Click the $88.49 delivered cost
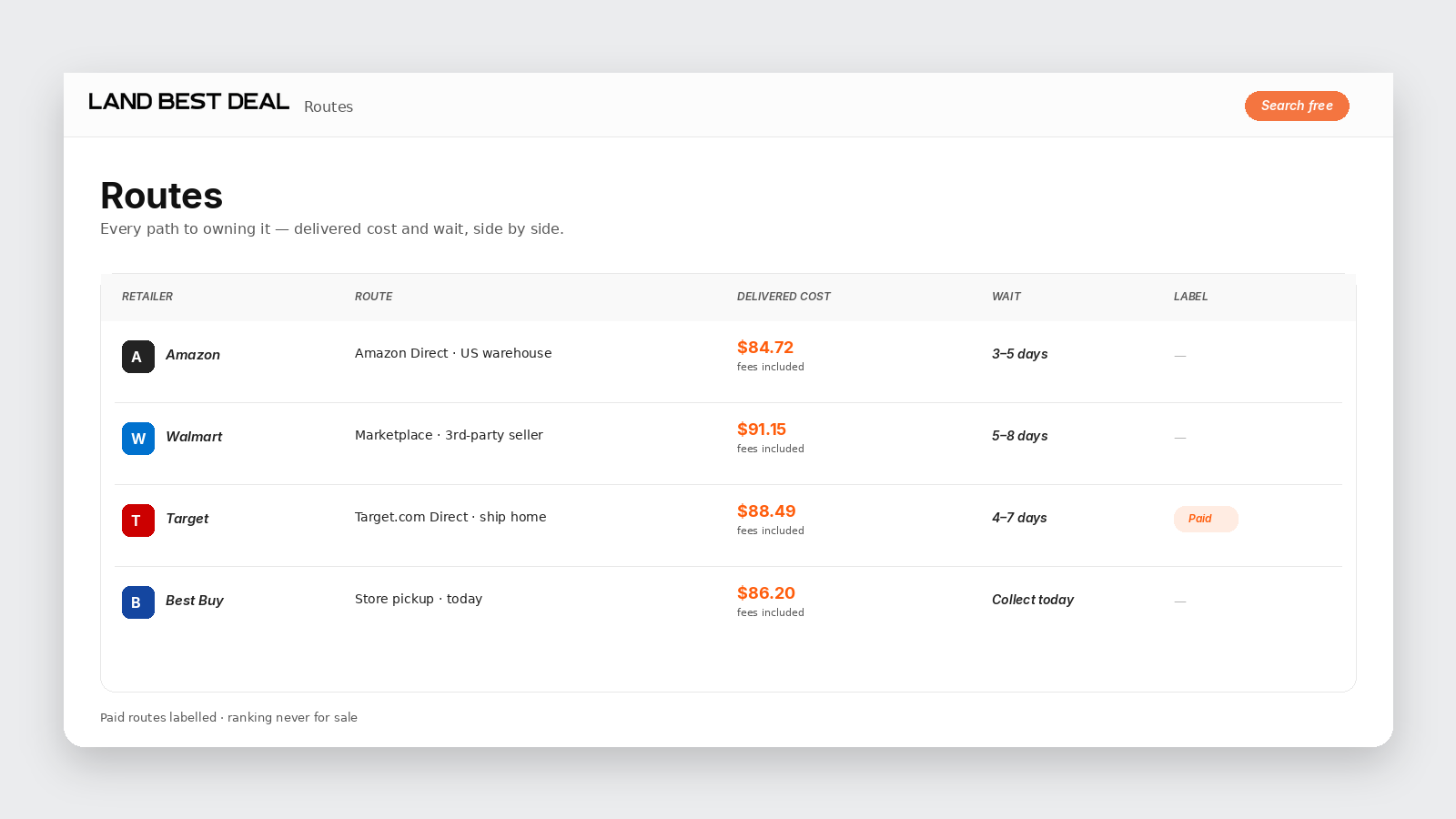Viewport: 1456px width, 819px height. [x=766, y=511]
